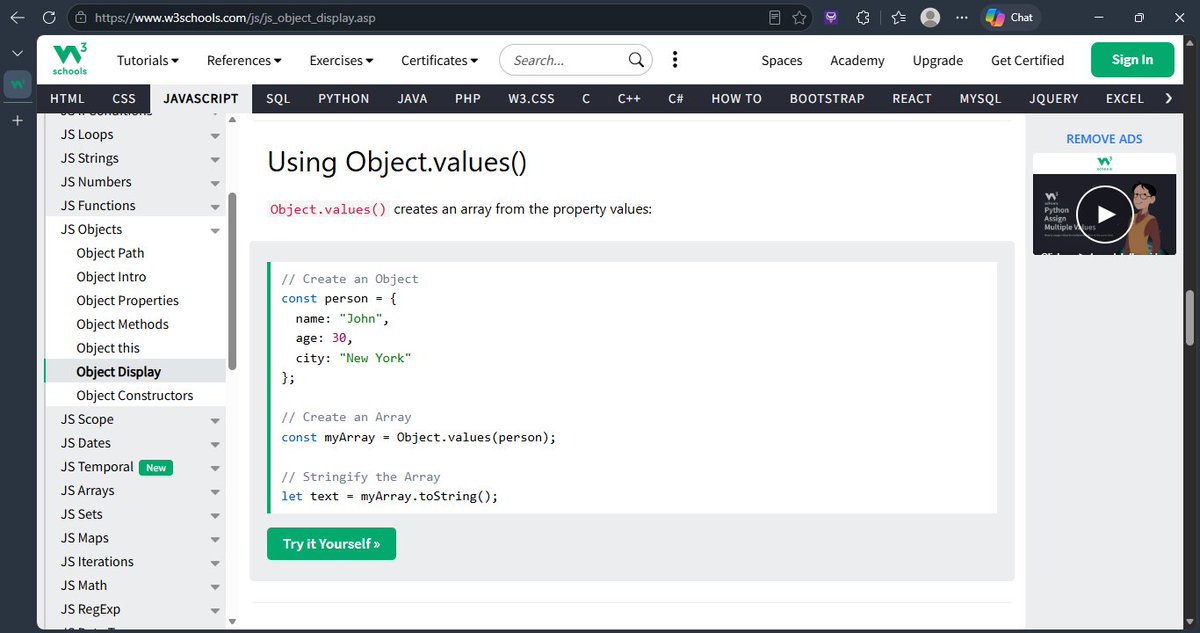Image resolution: width=1200 pixels, height=633 pixels.
Task: Click the Sign In button
Action: tap(1132, 60)
